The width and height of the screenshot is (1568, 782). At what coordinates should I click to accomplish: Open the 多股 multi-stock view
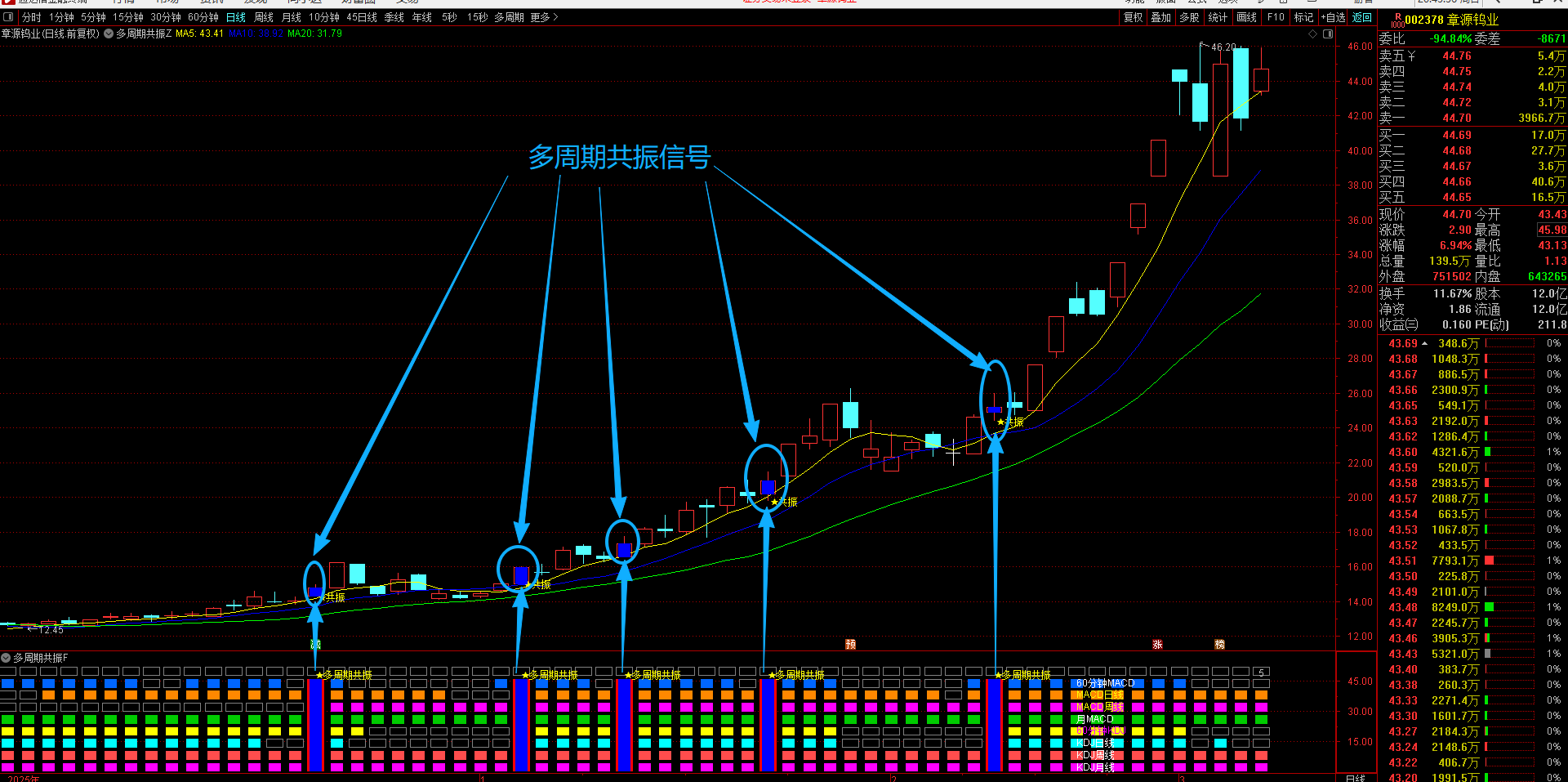(x=1189, y=17)
